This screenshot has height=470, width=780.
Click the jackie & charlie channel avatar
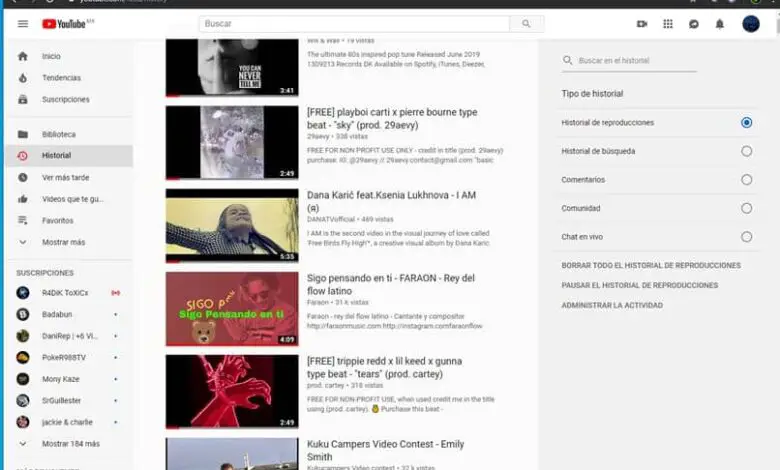pos(23,422)
